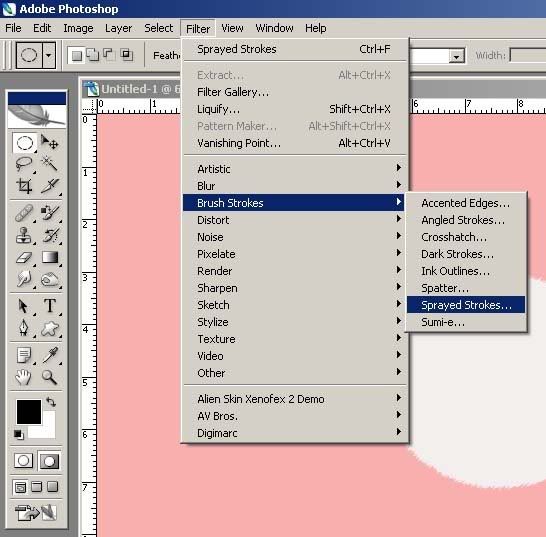The width and height of the screenshot is (546, 537).
Task: Click the black foreground color swatch
Action: pos(29,412)
